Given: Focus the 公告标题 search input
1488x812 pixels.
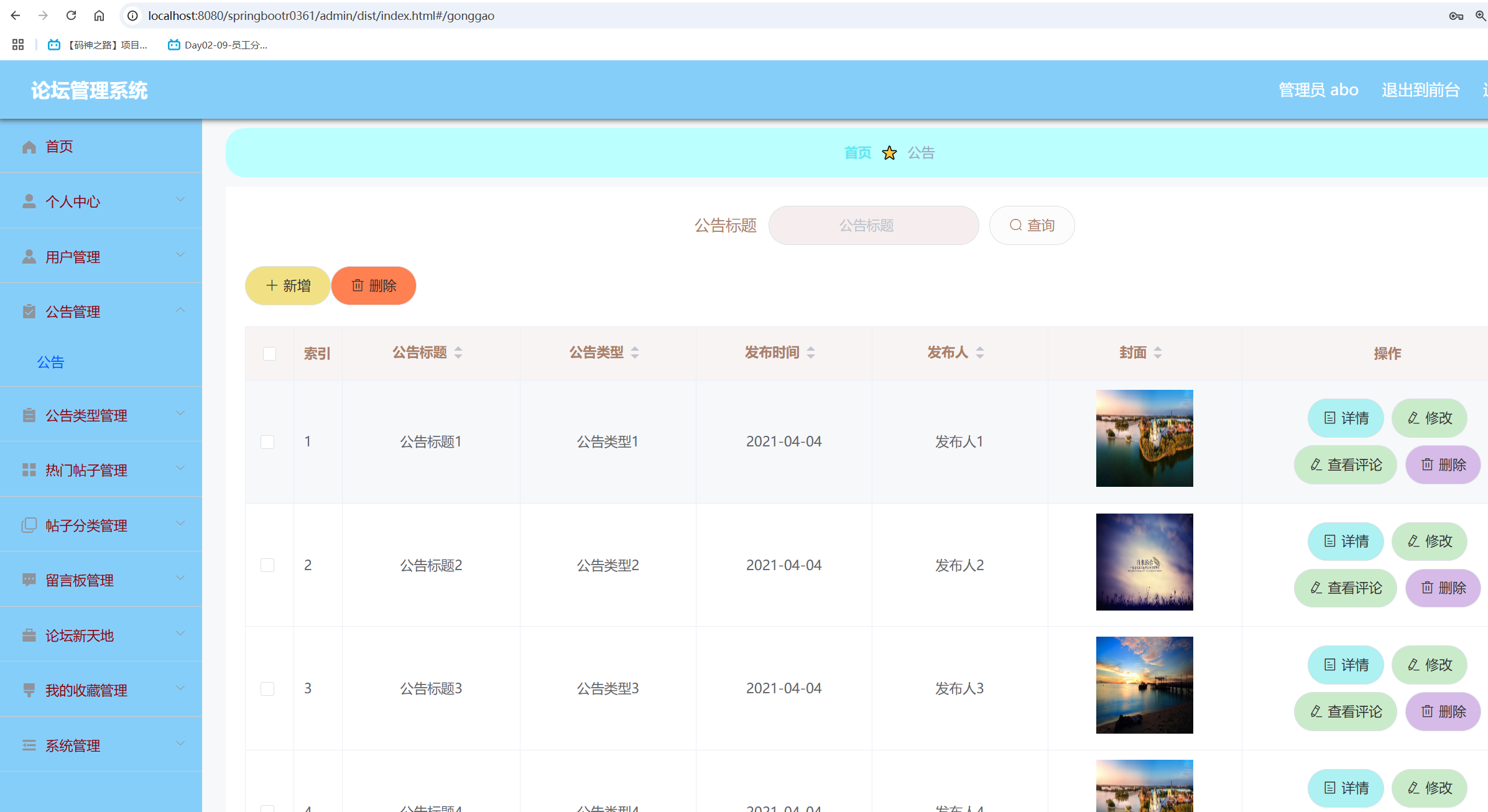Looking at the screenshot, I should tap(874, 225).
